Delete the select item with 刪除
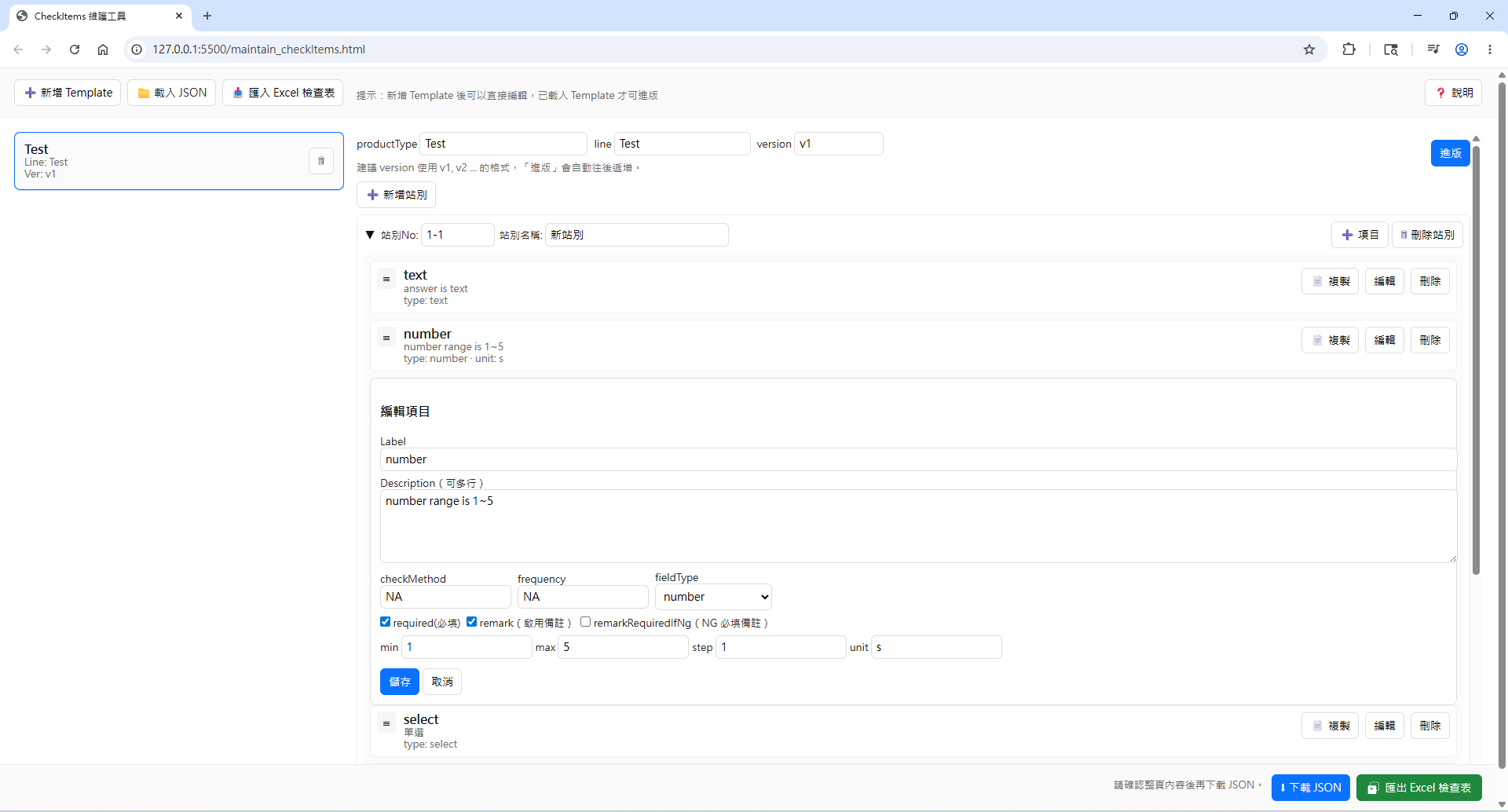This screenshot has width=1508, height=812. tap(1430, 726)
